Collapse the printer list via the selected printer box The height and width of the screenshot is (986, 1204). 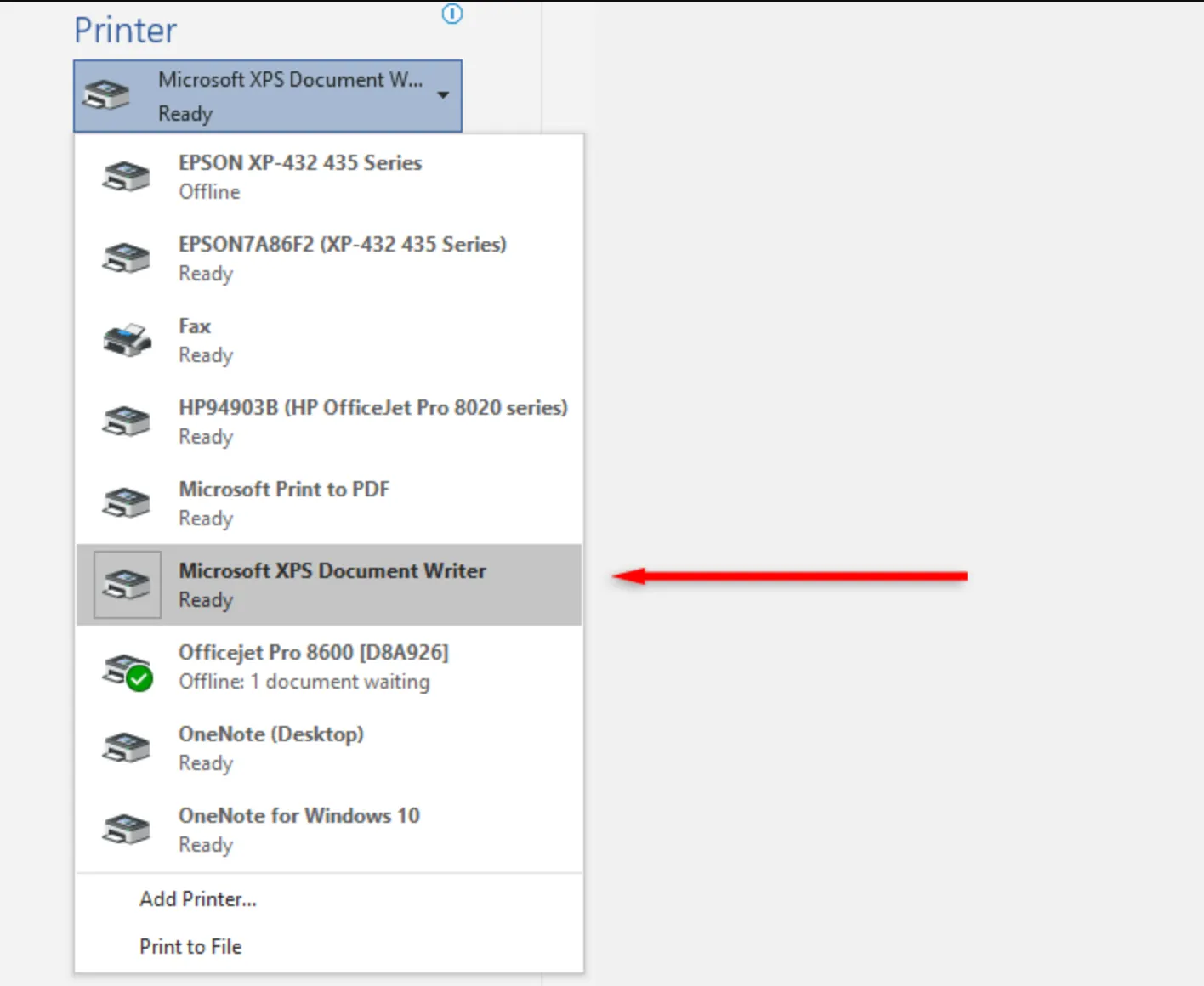[x=268, y=95]
